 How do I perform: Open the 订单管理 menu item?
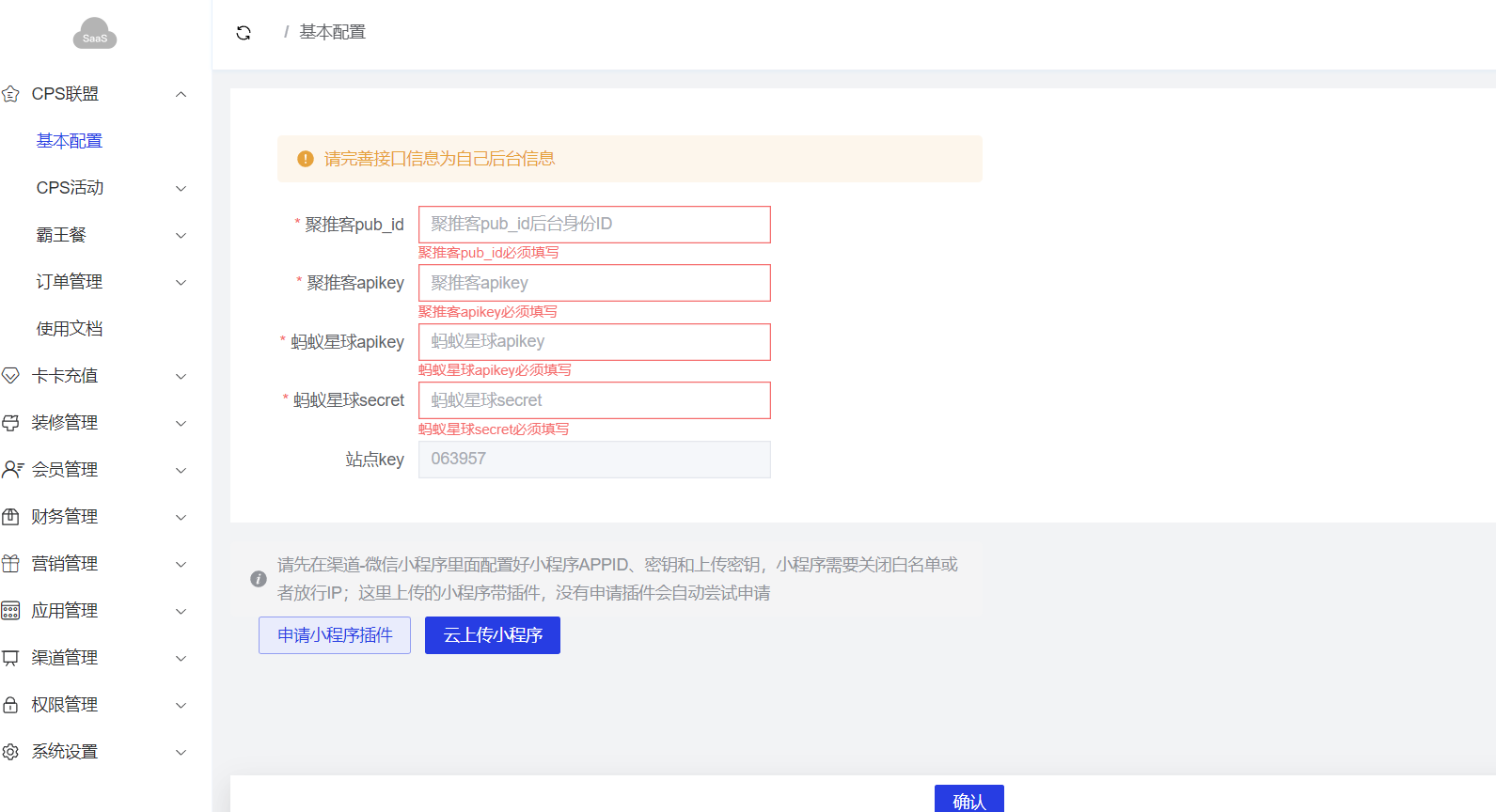70,282
